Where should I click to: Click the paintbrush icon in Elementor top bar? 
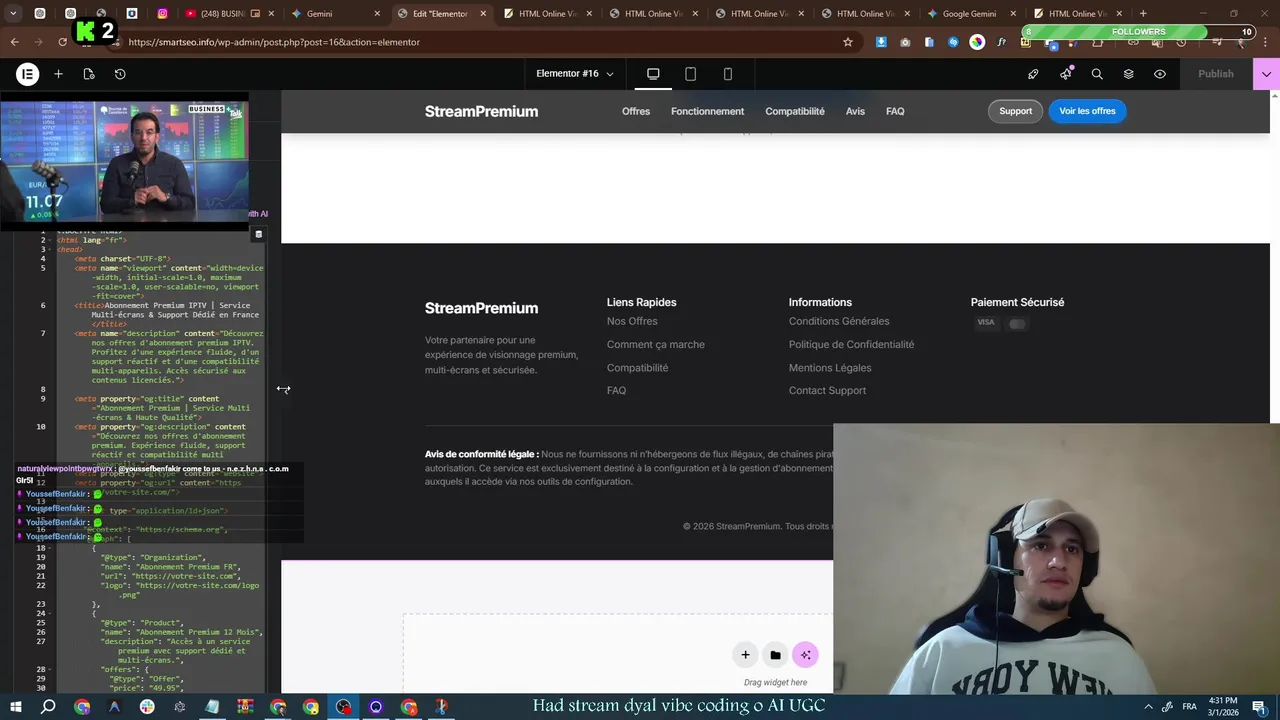1033,74
